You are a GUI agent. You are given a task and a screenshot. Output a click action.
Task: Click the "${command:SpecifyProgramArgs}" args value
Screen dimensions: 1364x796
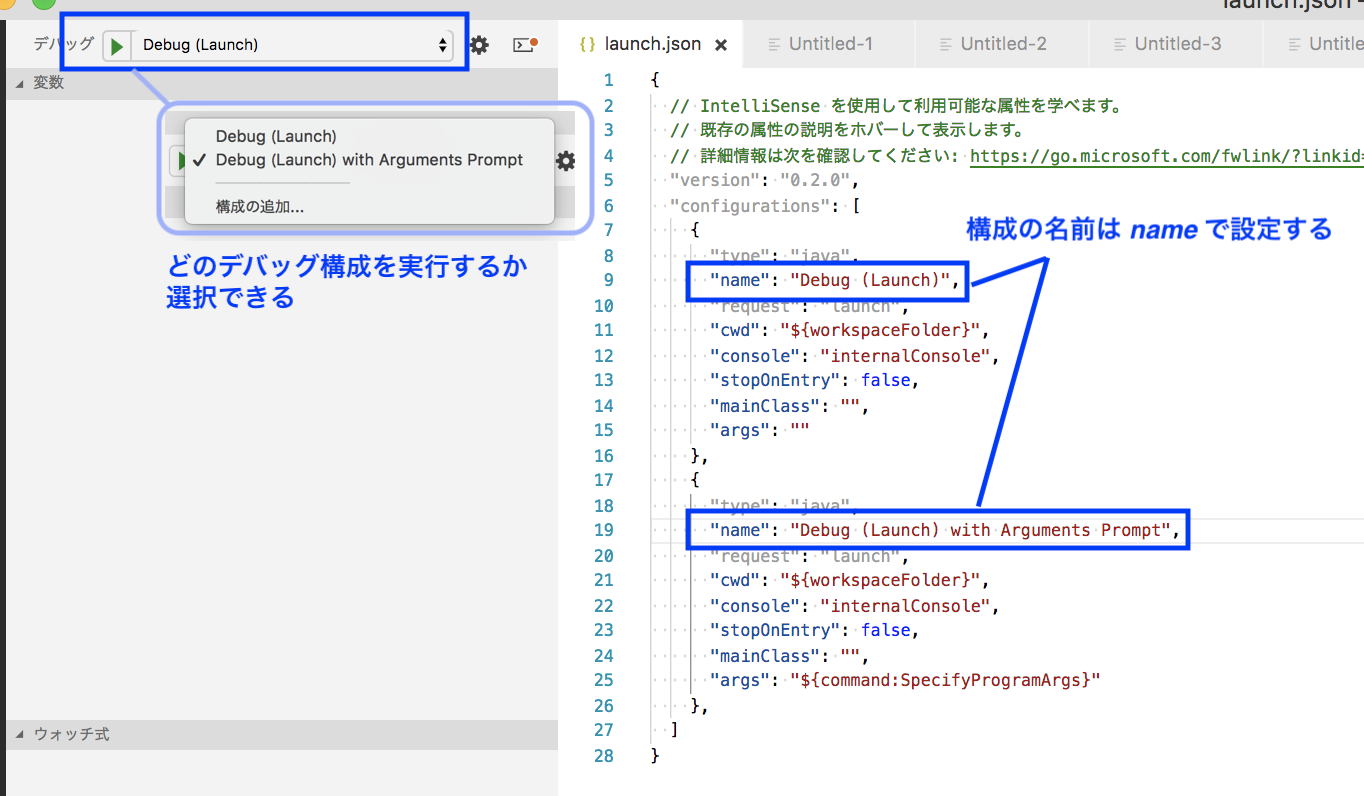tap(945, 680)
